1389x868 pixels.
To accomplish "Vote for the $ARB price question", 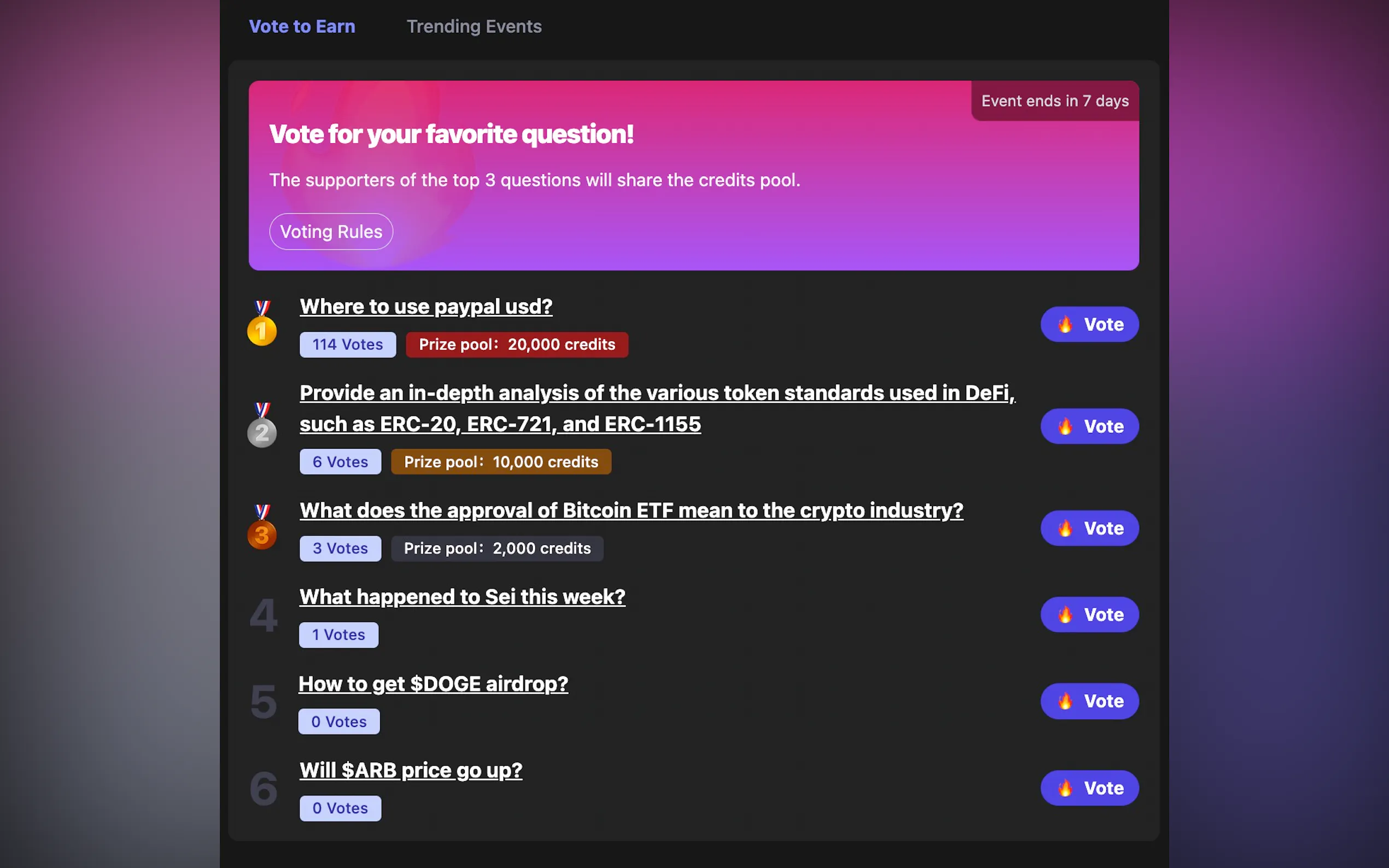I will click(x=1089, y=788).
